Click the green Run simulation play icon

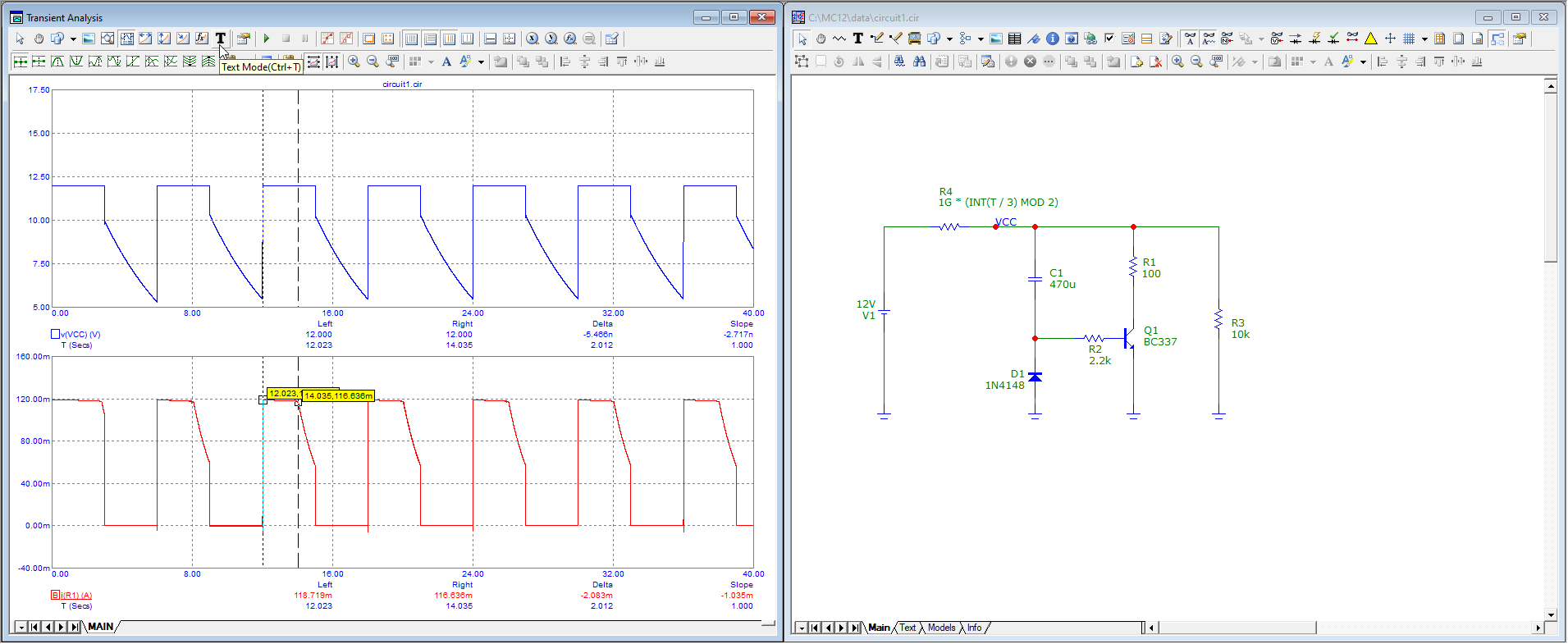267,39
